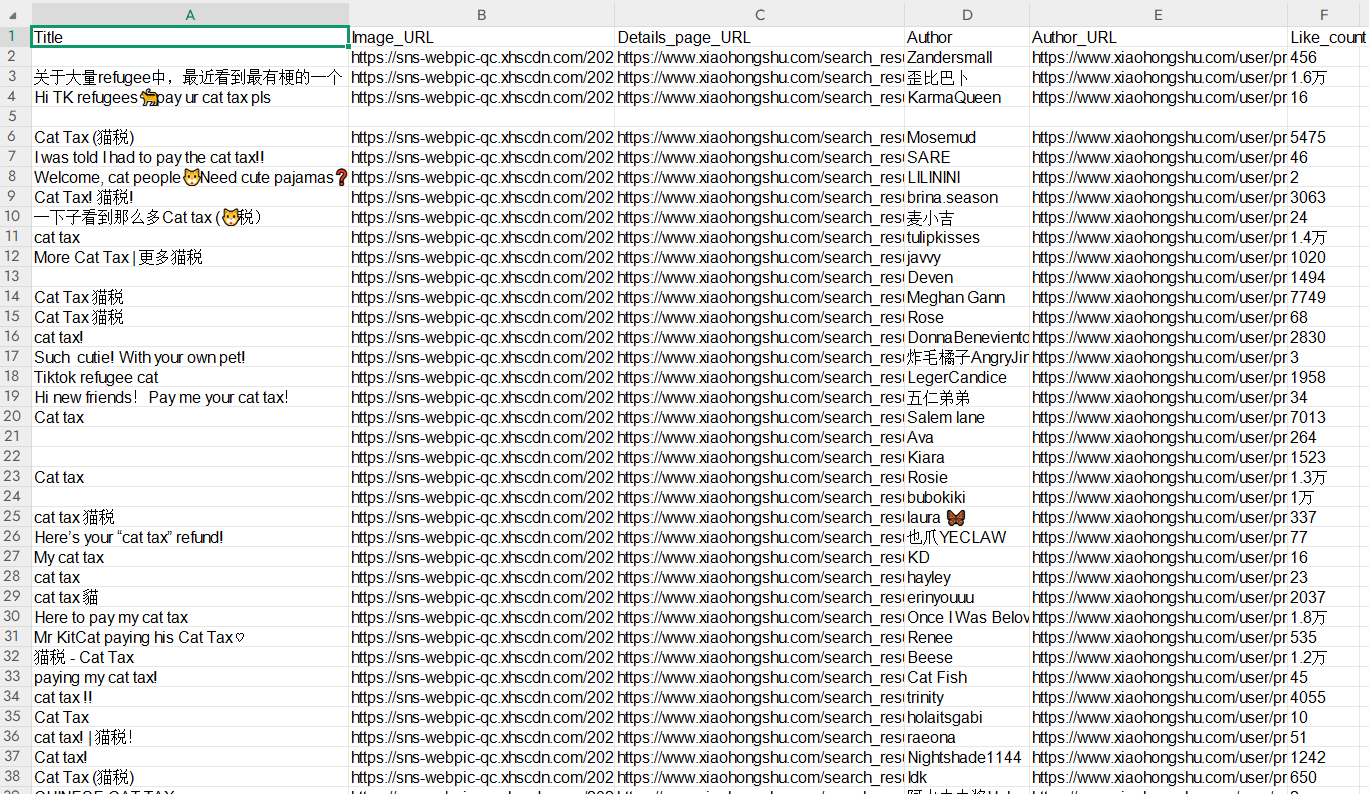Select author cell 'brina.season'

click(x=967, y=197)
